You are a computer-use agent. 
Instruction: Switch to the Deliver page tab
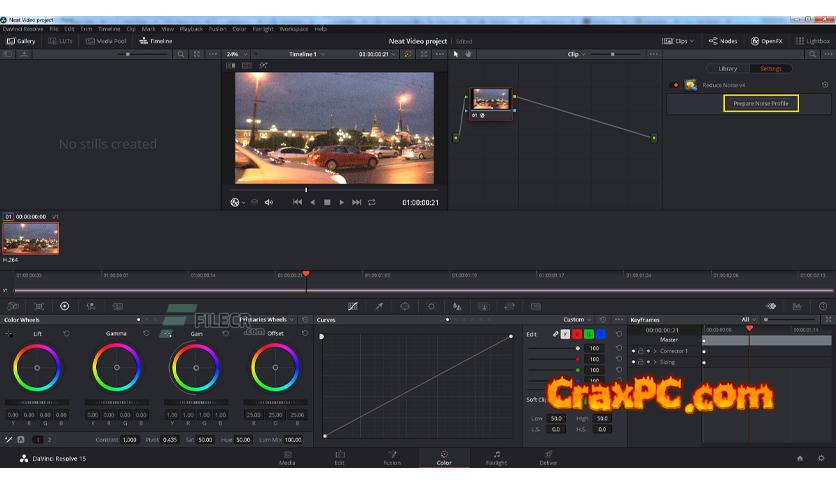549,458
